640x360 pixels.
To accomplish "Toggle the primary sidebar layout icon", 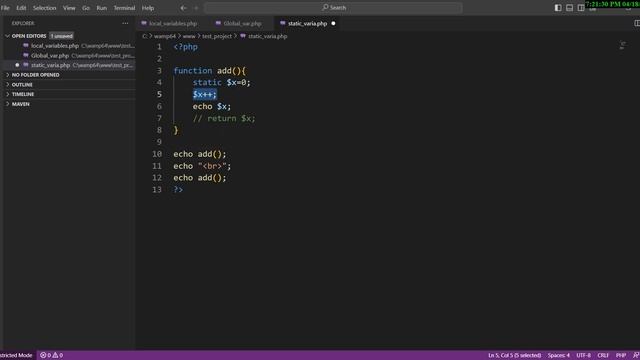I will (558, 8).
